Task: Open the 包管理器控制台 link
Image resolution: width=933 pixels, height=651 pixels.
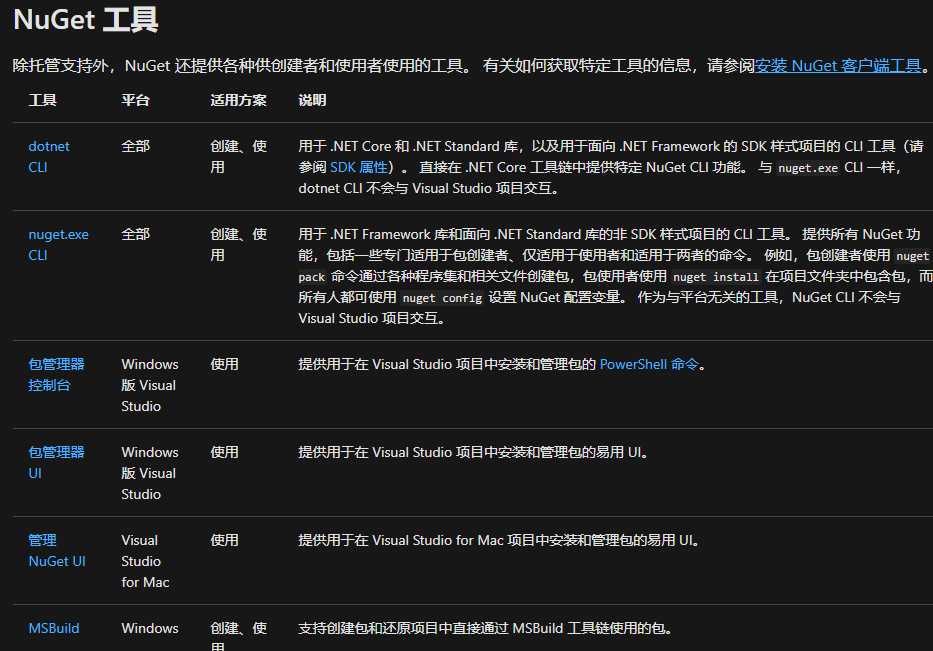Action: coord(56,374)
